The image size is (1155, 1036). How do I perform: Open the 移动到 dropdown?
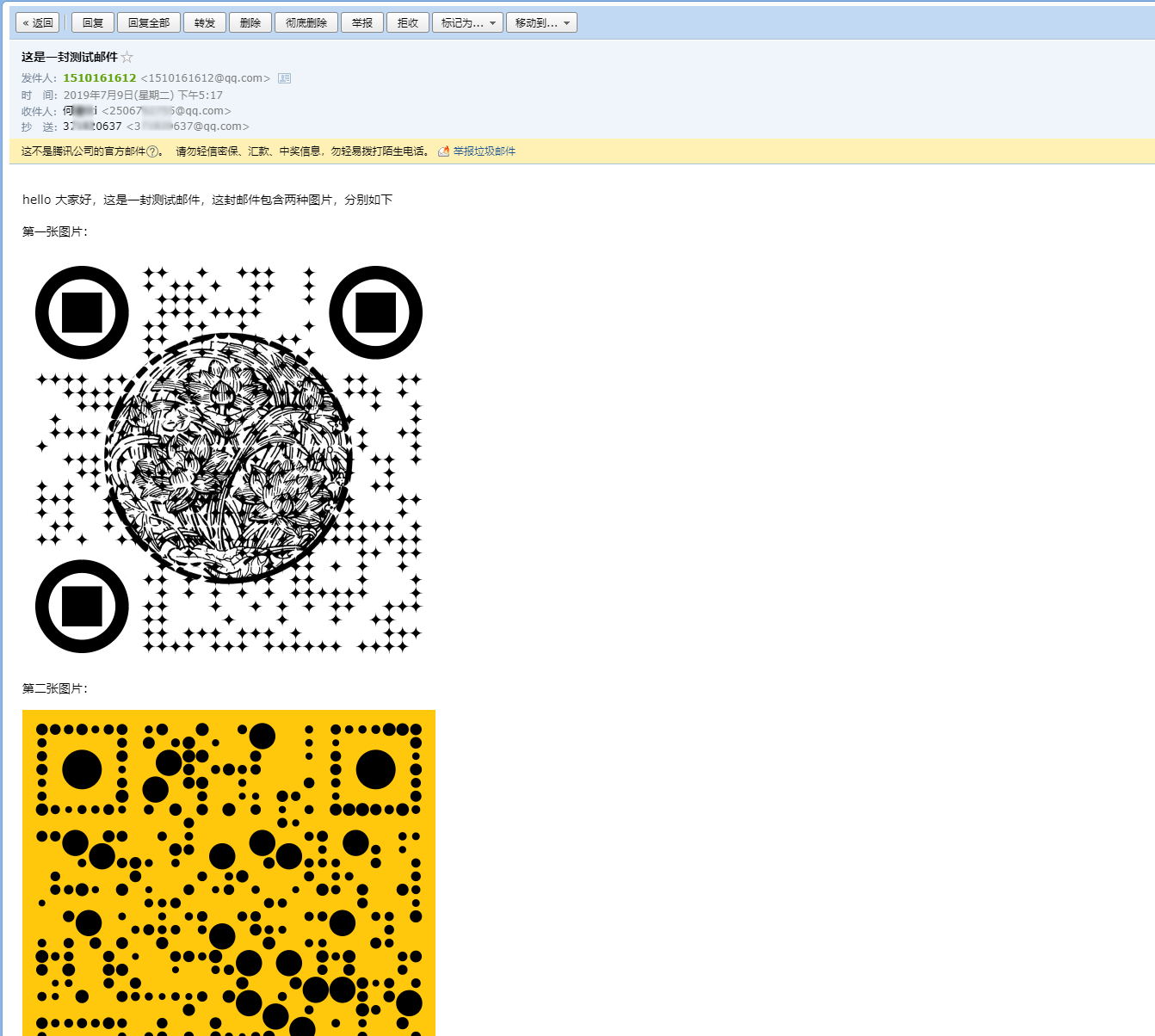click(x=541, y=22)
